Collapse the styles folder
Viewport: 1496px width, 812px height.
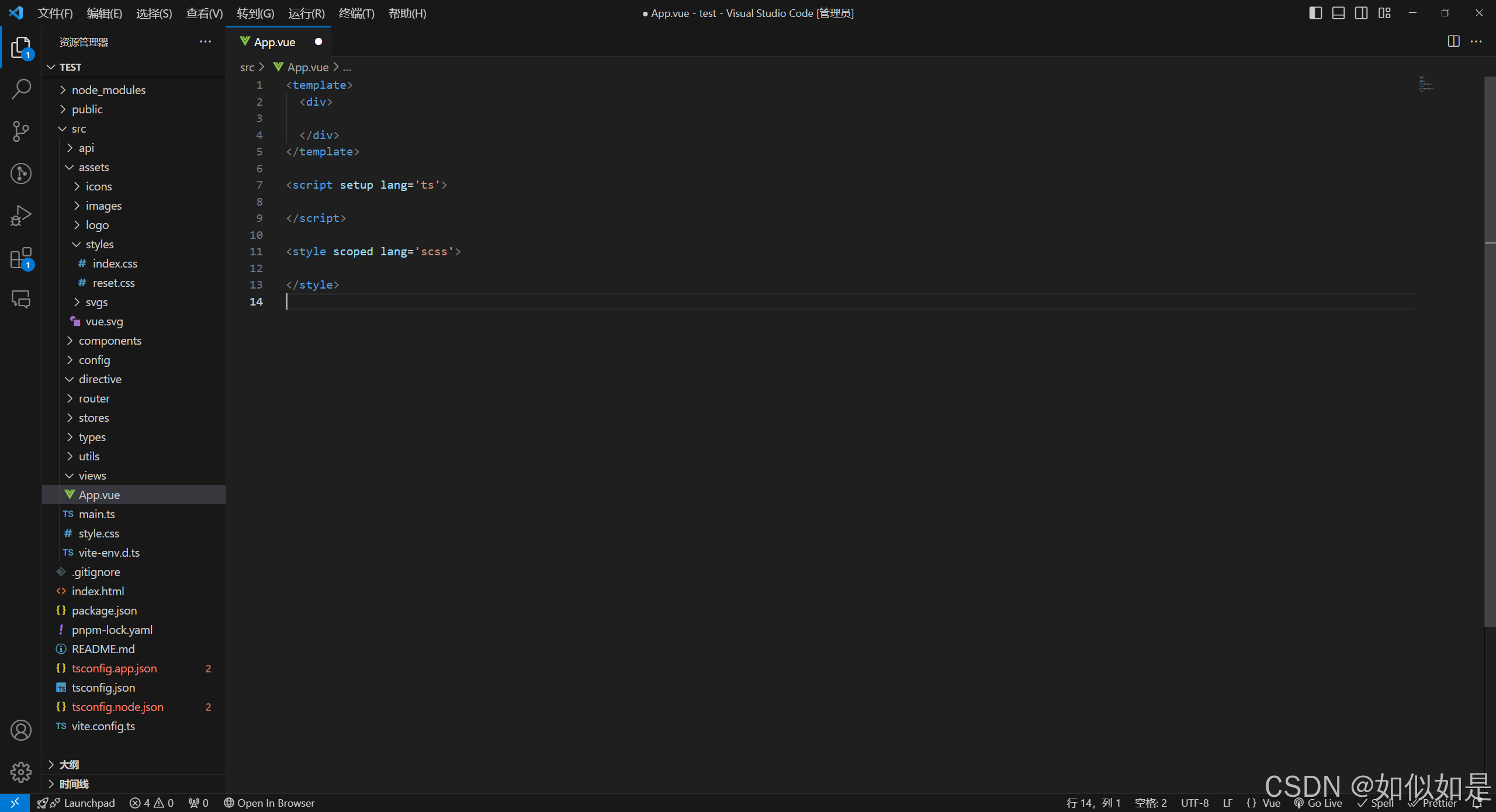click(99, 244)
